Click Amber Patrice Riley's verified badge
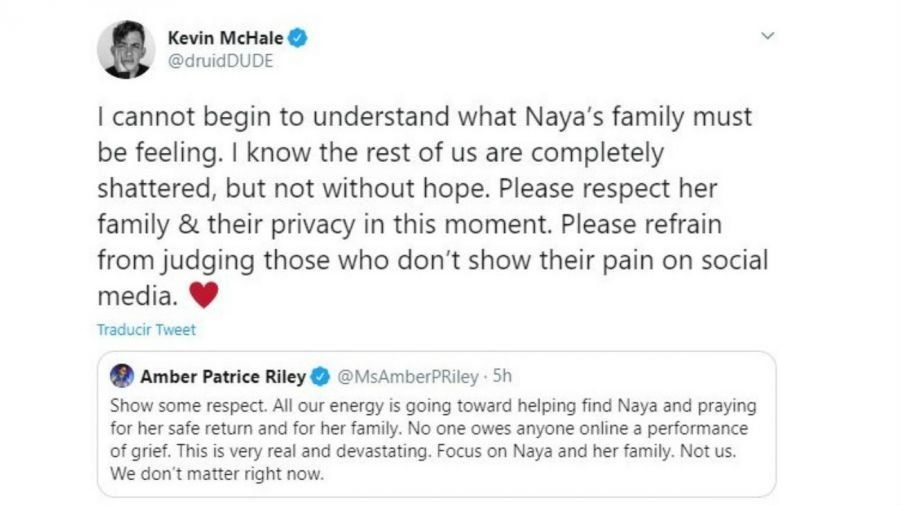 tap(320, 377)
